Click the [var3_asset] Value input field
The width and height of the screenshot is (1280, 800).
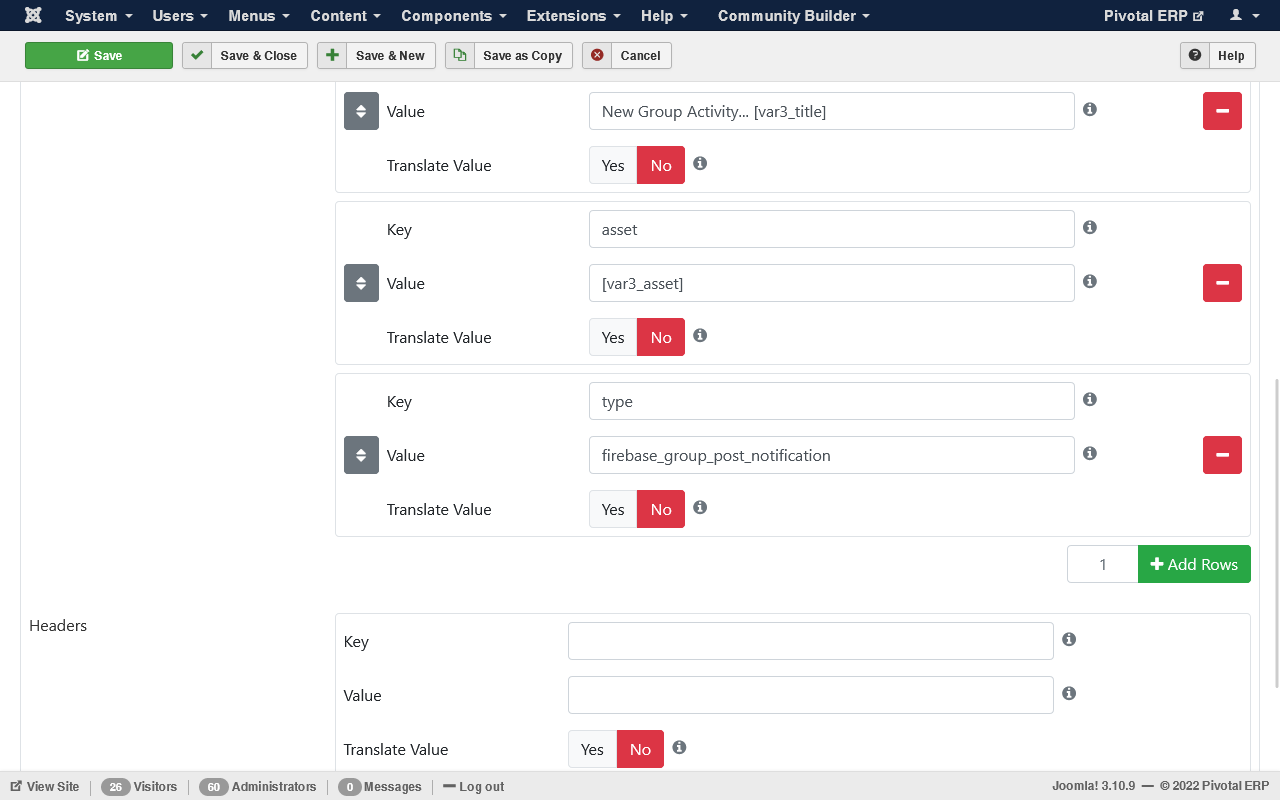coord(832,283)
